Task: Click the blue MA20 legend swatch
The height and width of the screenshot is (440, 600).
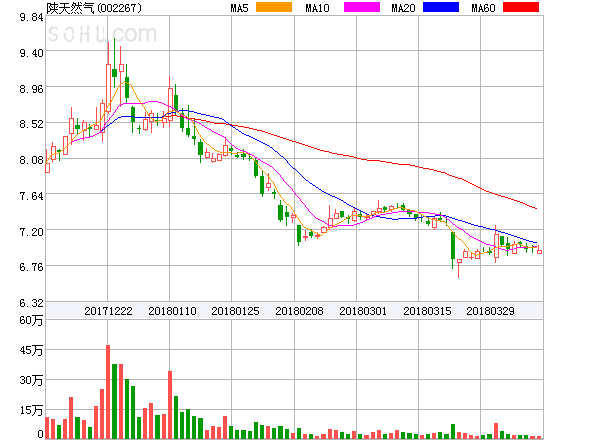Action: (x=441, y=7)
